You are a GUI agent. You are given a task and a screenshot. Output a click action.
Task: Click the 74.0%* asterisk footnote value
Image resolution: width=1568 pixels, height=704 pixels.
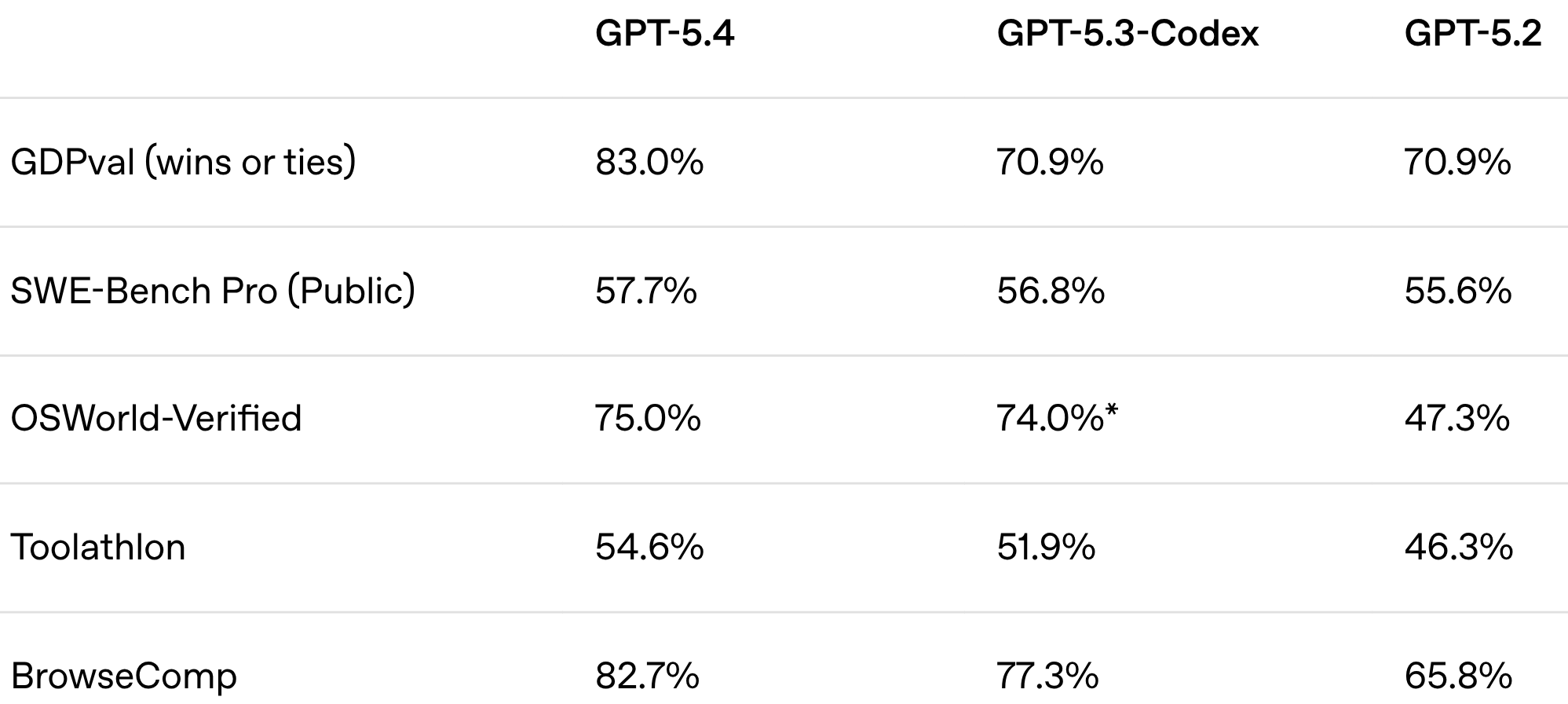1057,418
